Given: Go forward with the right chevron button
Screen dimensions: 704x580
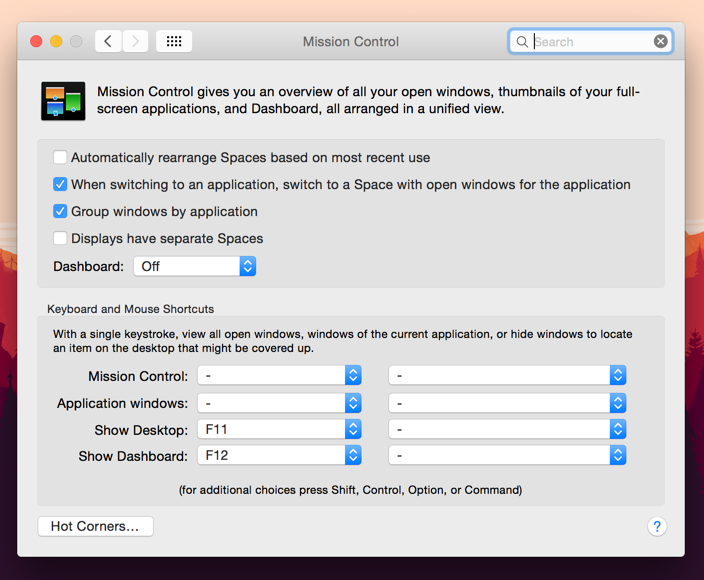Looking at the screenshot, I should click(135, 41).
